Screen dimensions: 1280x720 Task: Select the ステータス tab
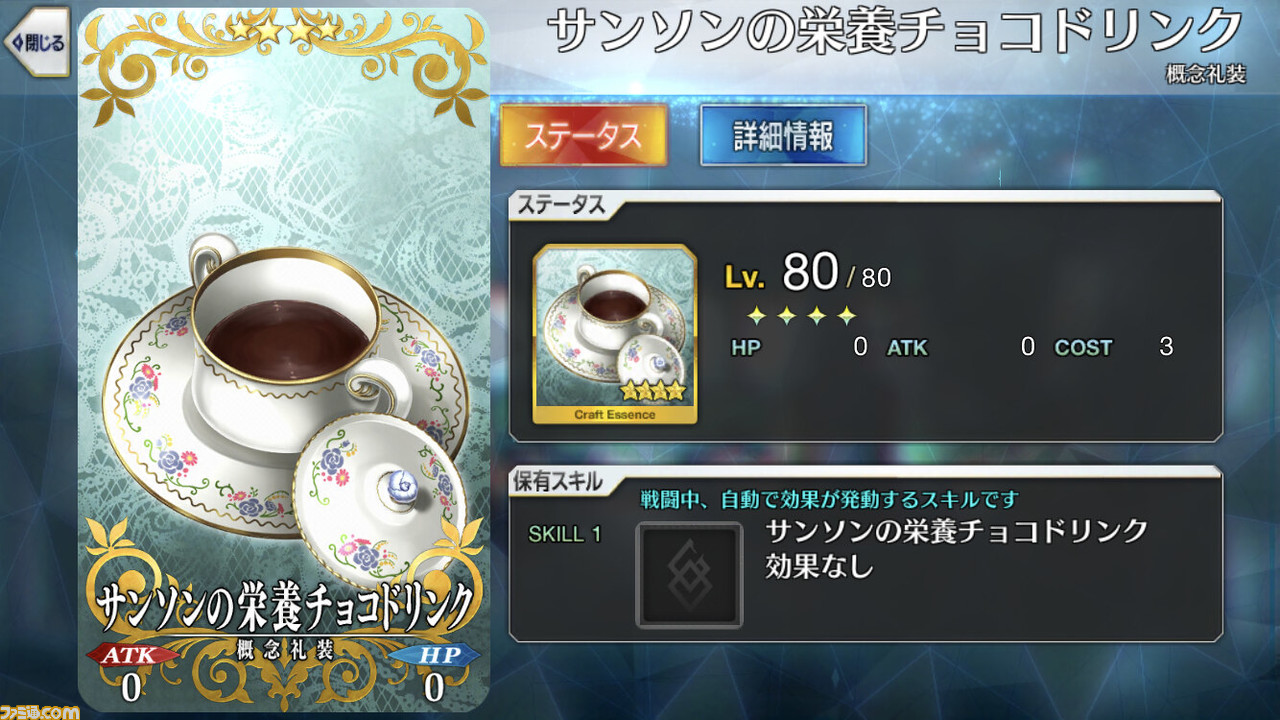(583, 135)
